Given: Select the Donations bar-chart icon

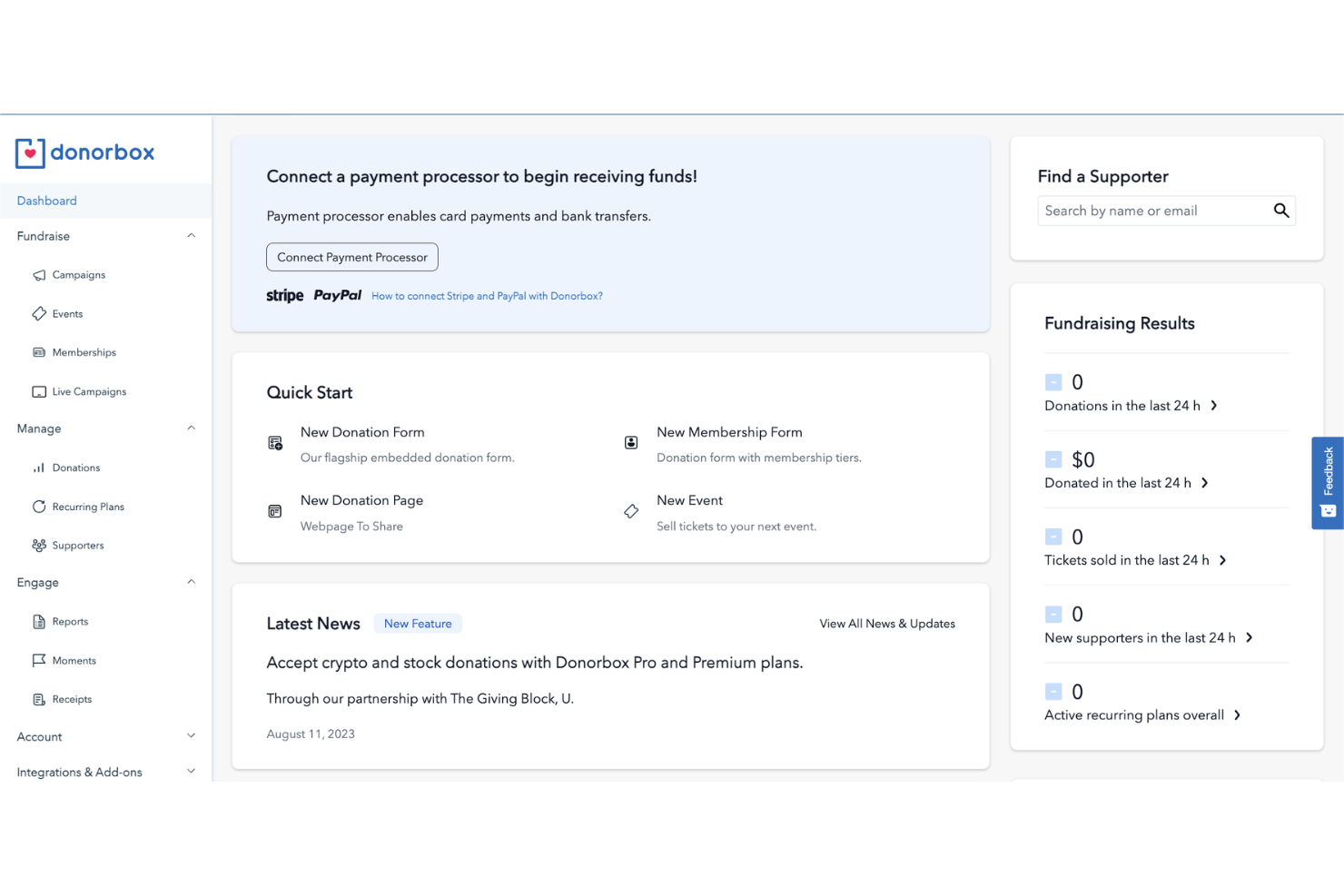Looking at the screenshot, I should 39,468.
